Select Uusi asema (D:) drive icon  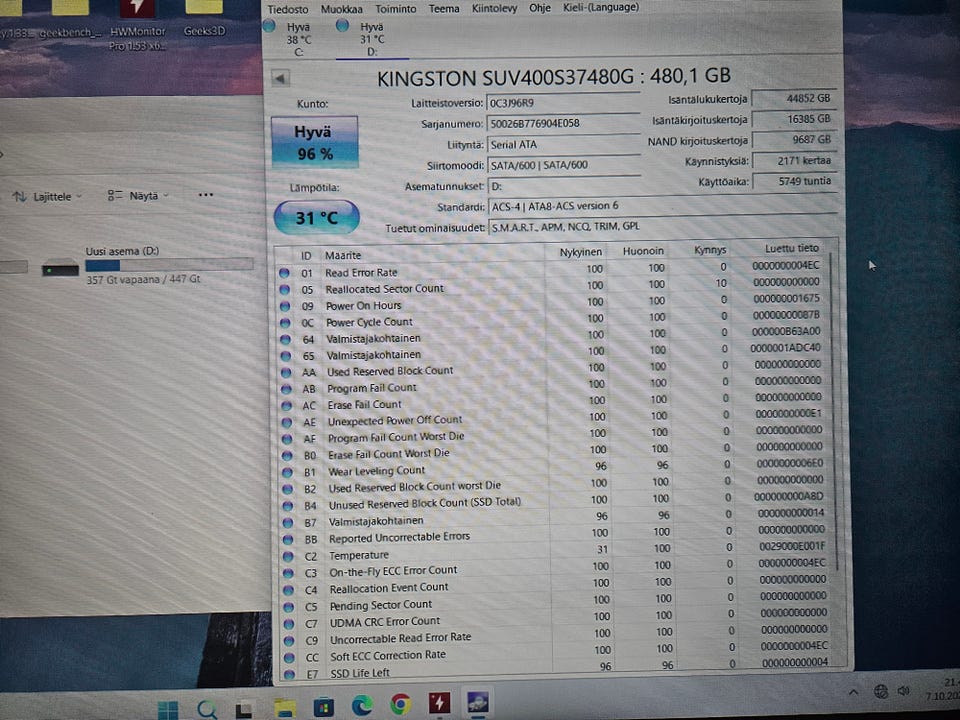(x=60, y=268)
